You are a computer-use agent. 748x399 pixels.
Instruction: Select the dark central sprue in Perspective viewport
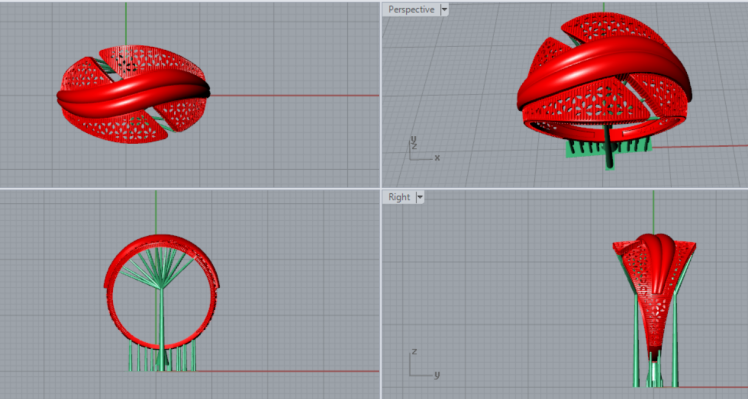pyautogui.click(x=608, y=147)
